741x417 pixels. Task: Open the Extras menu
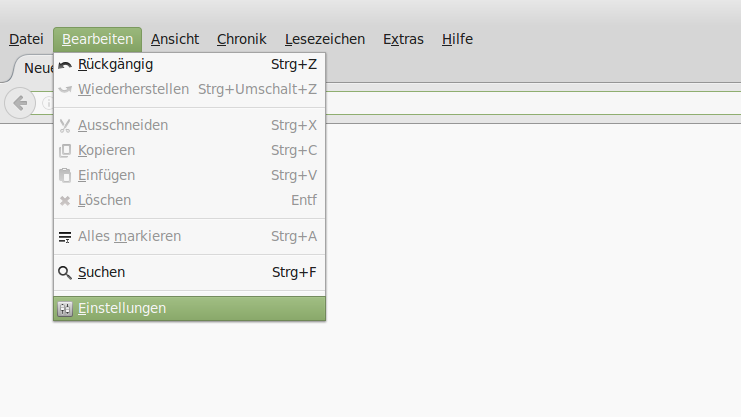(x=403, y=39)
